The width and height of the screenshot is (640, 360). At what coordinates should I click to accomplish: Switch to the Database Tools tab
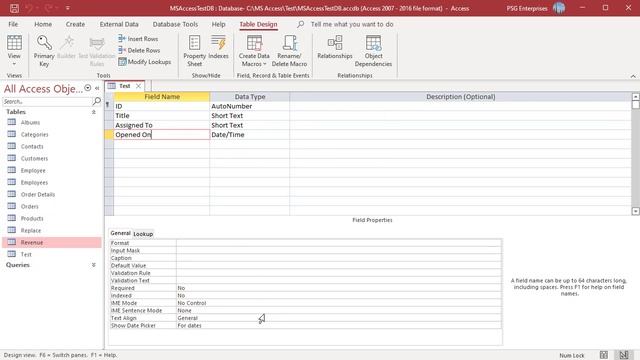175,24
